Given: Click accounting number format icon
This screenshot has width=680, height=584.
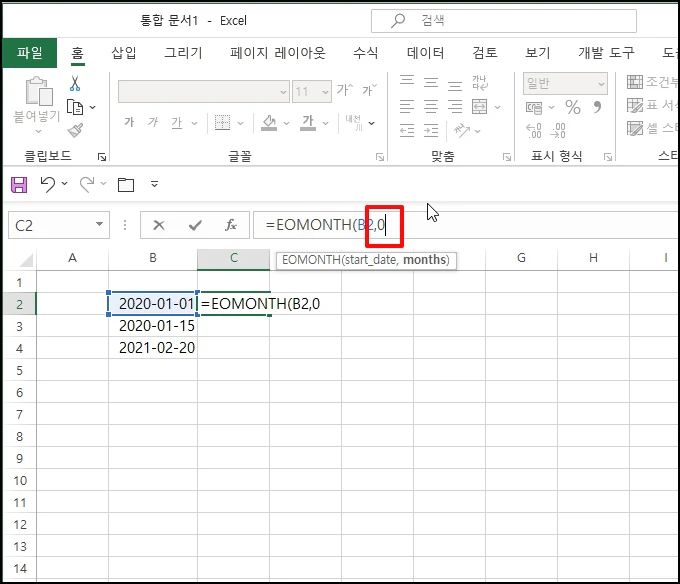Looking at the screenshot, I should pyautogui.click(x=534, y=107).
